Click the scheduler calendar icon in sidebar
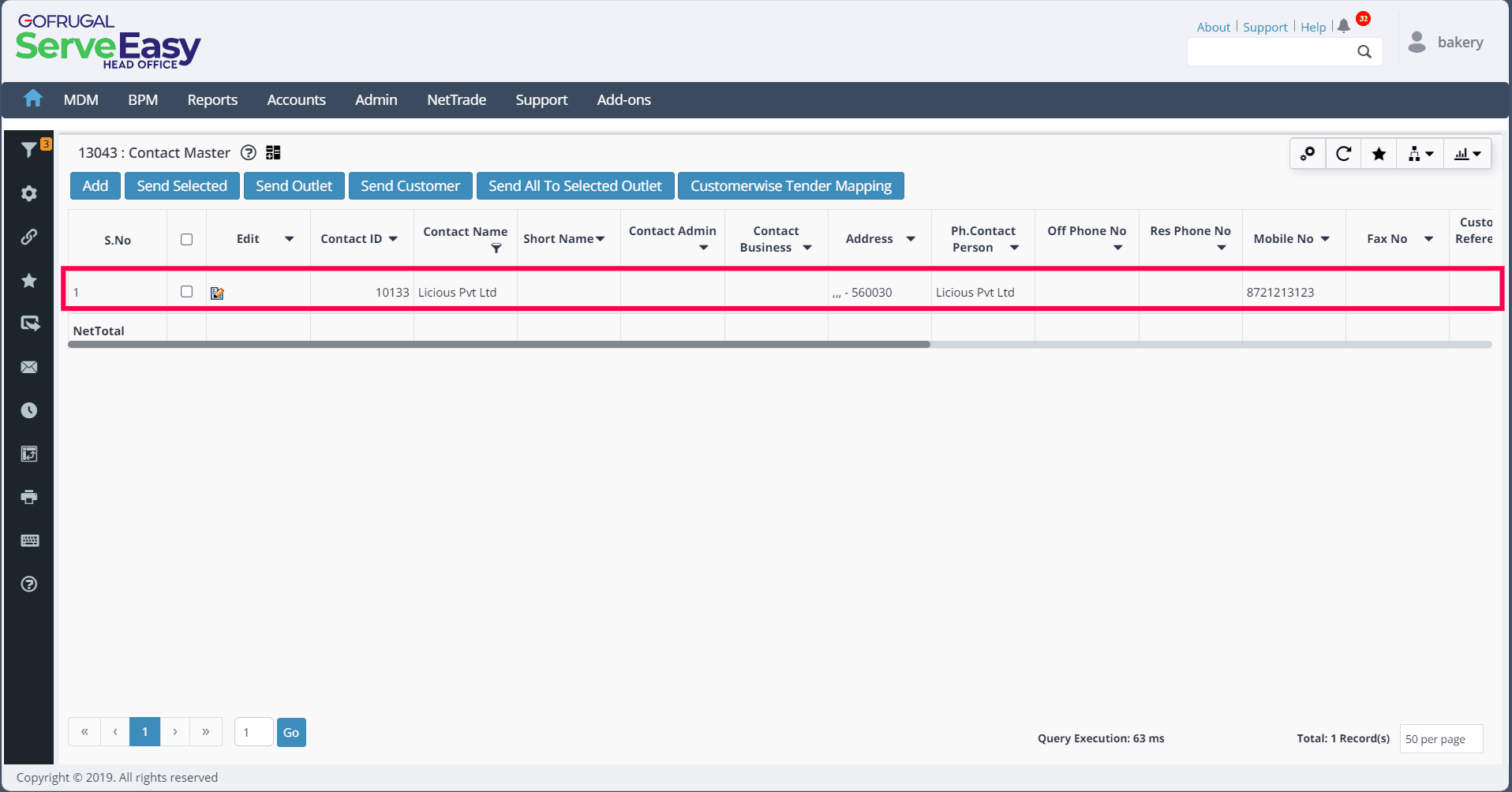The height and width of the screenshot is (792, 1512). [29, 454]
